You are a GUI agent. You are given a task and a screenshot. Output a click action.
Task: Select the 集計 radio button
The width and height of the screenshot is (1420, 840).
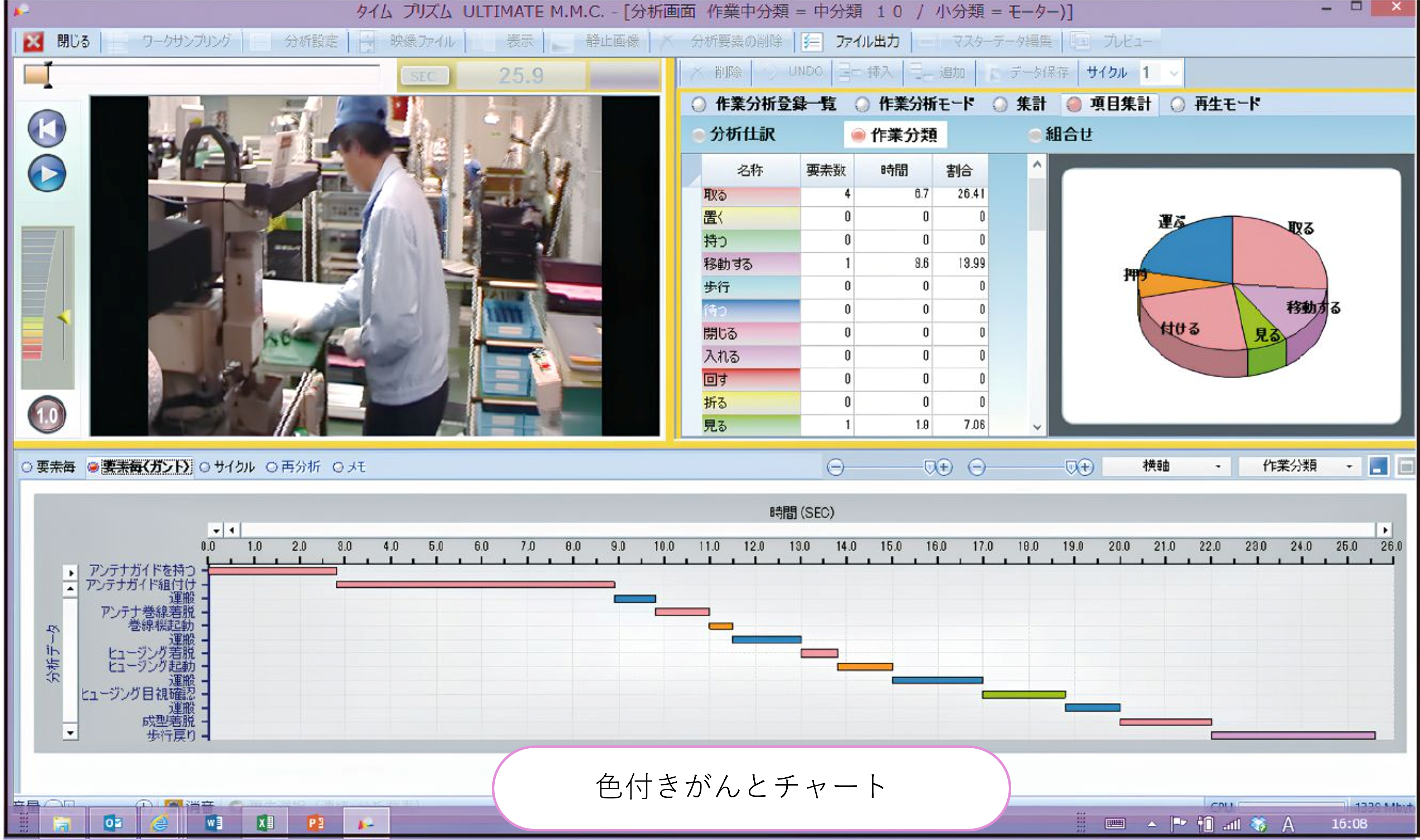[x=1001, y=105]
